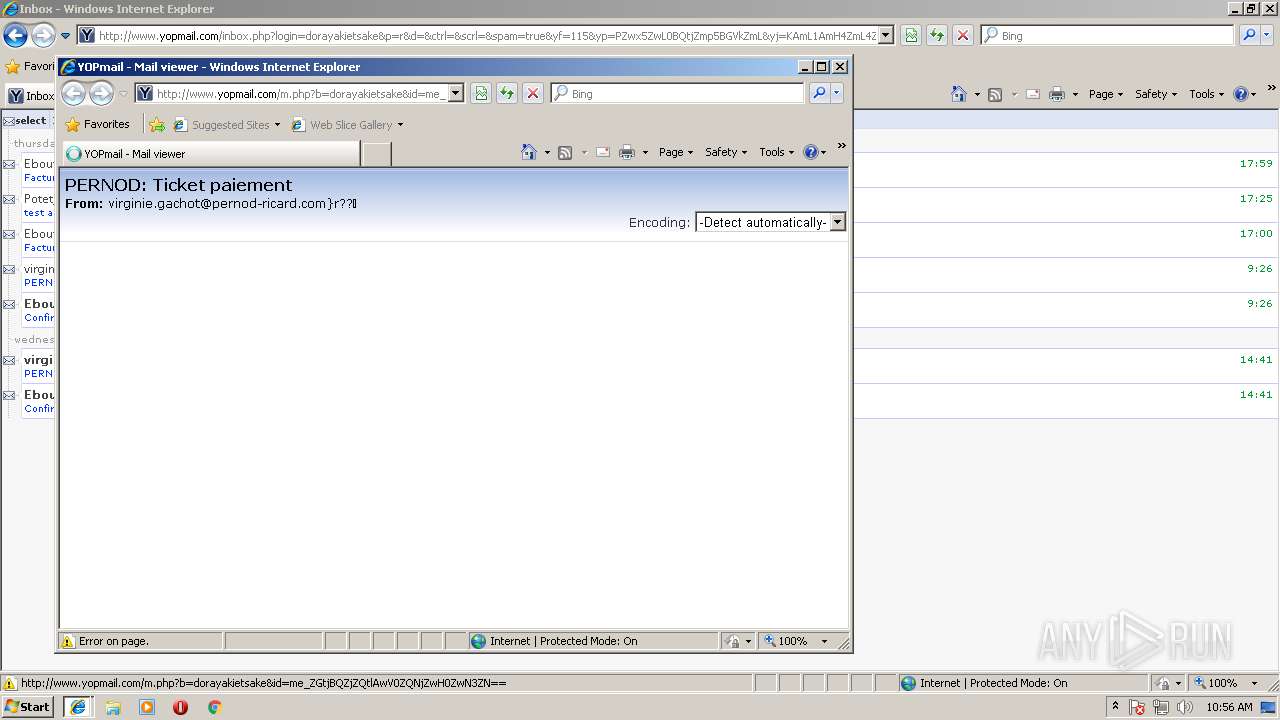Image resolution: width=1280 pixels, height=720 pixels.
Task: Select YOPmail - Mail viewer tab
Action: point(210,154)
